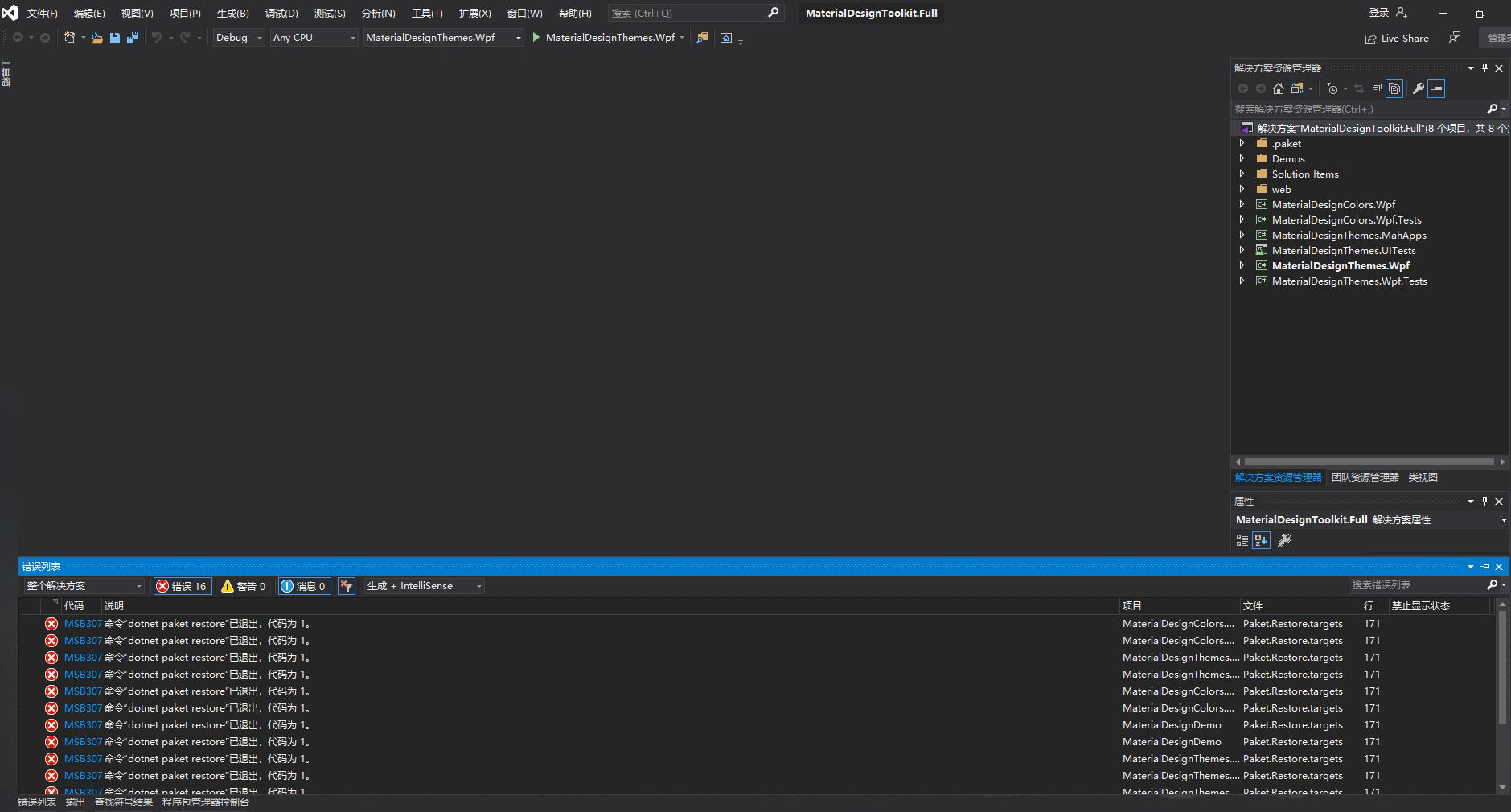Open the Properties icon in Solution Explorer toolbar

pos(1419,88)
